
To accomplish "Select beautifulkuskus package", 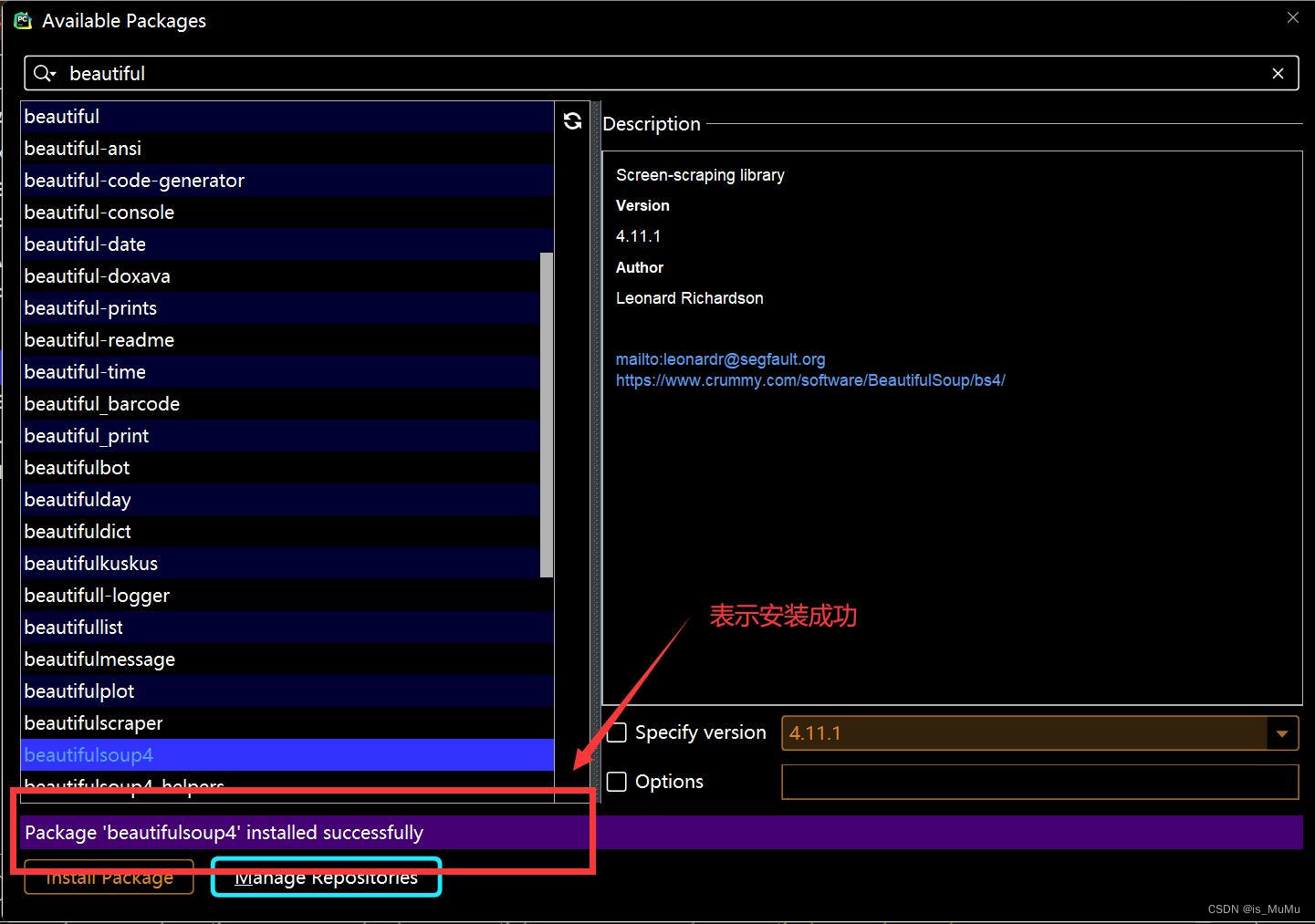I will [280, 564].
